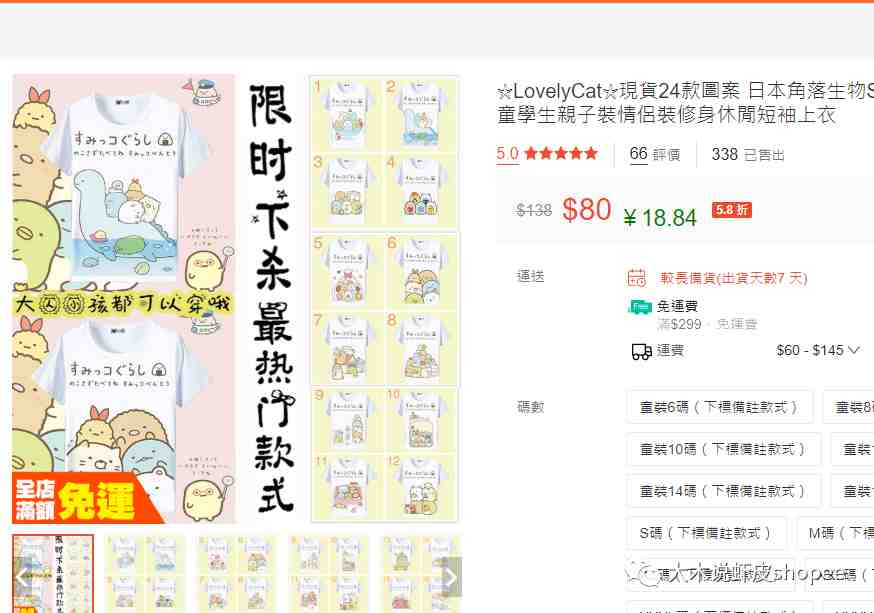874x613 pixels.
Task: Show next thumbnails with right arrow
Action: (451, 576)
